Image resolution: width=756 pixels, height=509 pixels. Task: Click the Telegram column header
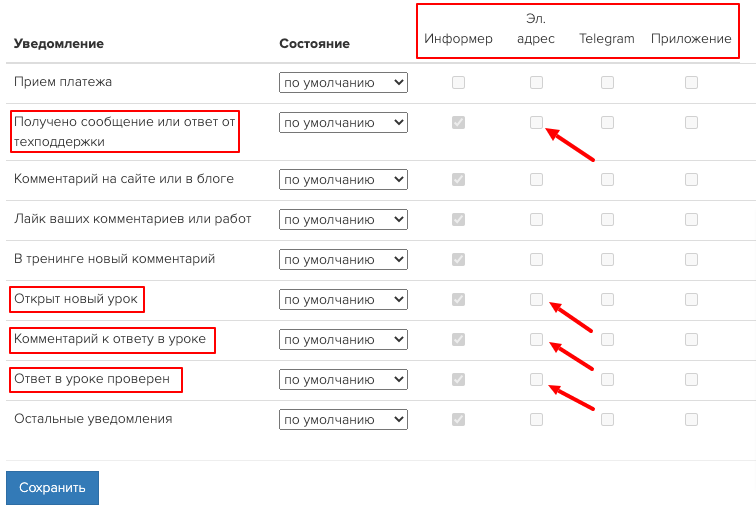[607, 39]
